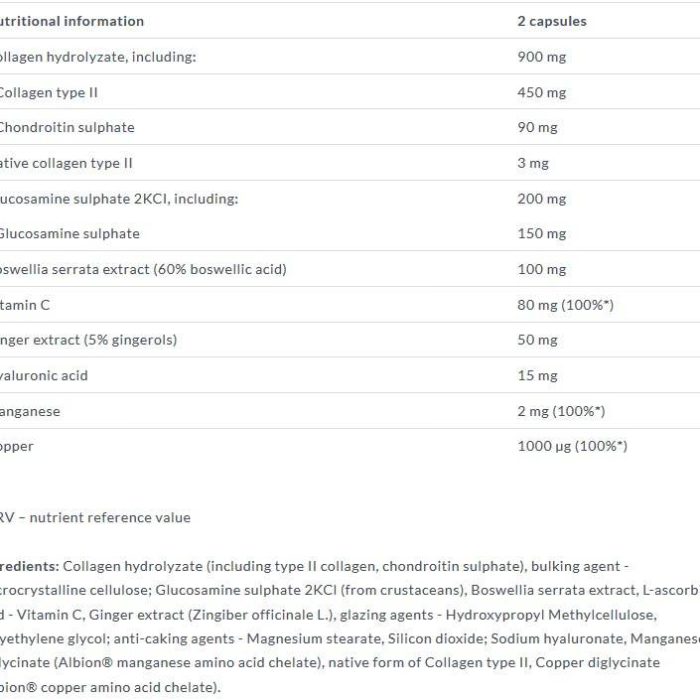Click the Ingredients paragraph heading
This screenshot has height=700, width=700.
coord(29,567)
